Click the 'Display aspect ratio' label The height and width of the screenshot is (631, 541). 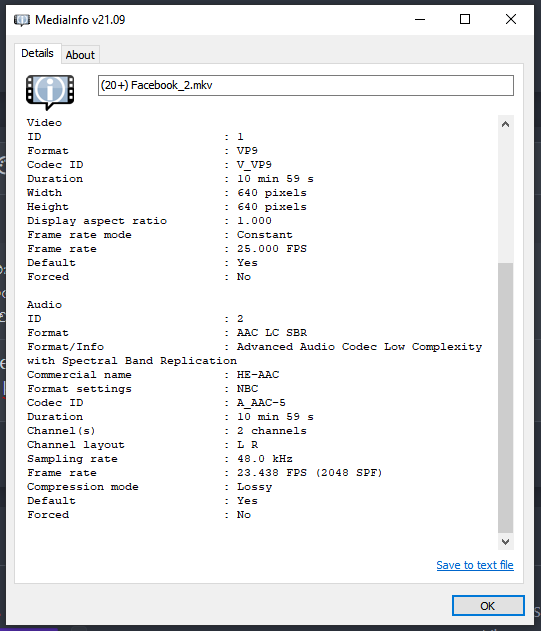[97, 221]
